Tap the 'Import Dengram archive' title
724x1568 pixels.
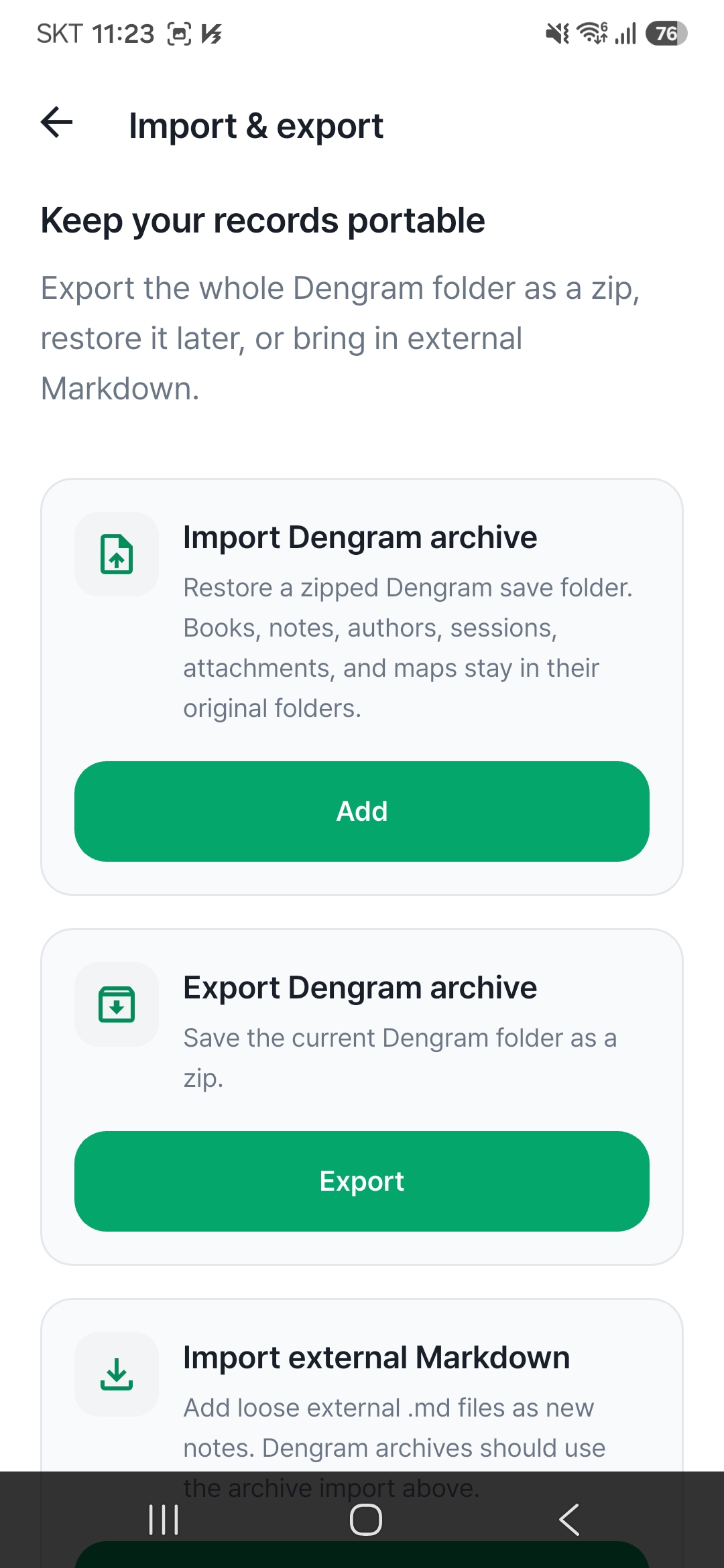pyautogui.click(x=360, y=537)
